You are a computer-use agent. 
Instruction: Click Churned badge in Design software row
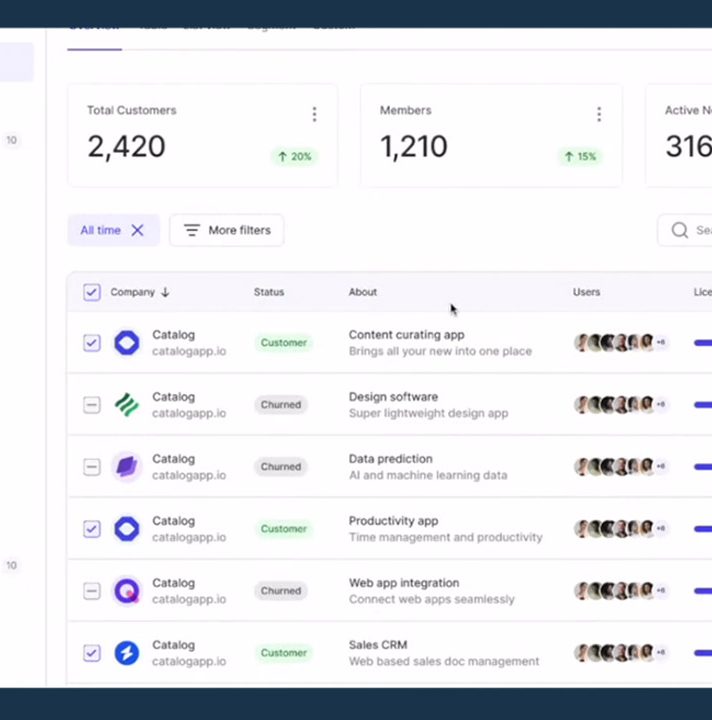(x=280, y=405)
